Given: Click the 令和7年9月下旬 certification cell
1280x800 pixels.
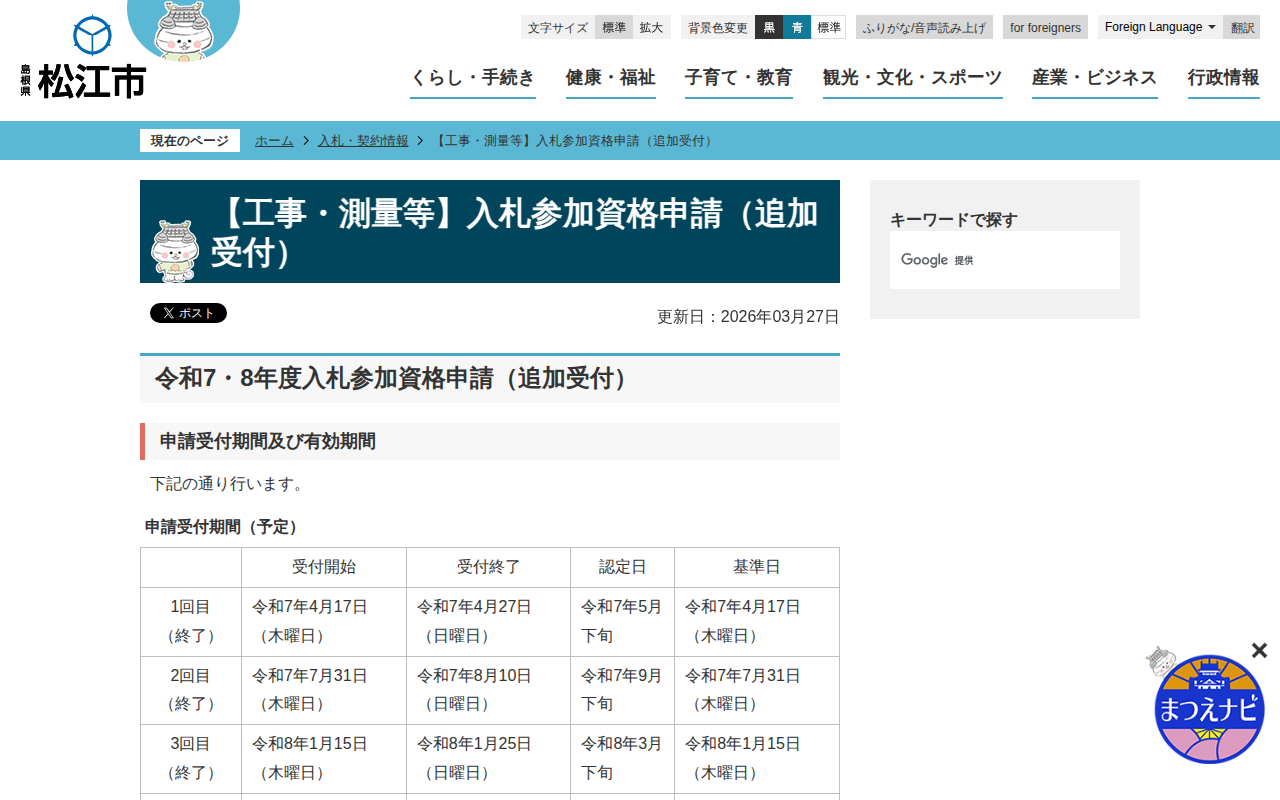Looking at the screenshot, I should coord(623,690).
